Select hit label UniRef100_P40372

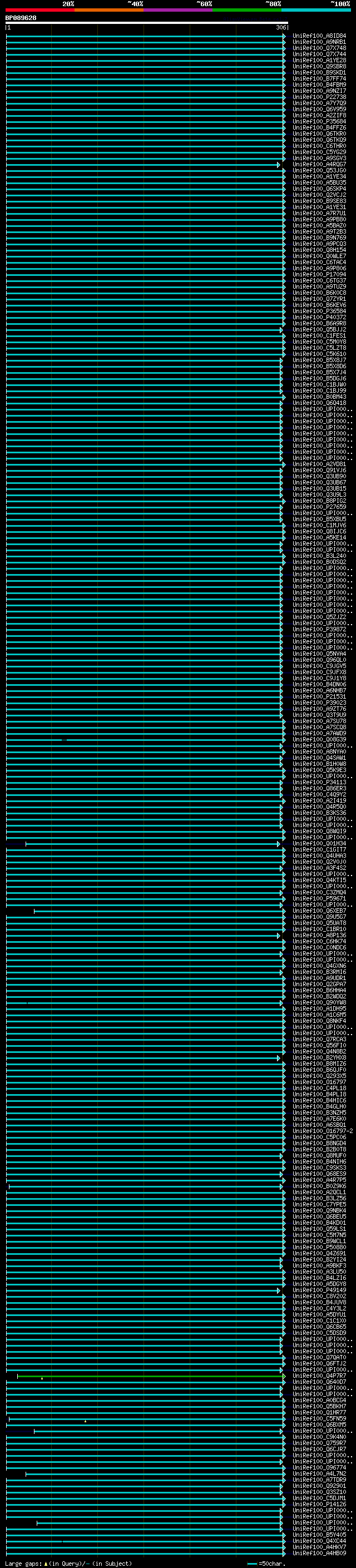(x=319, y=318)
